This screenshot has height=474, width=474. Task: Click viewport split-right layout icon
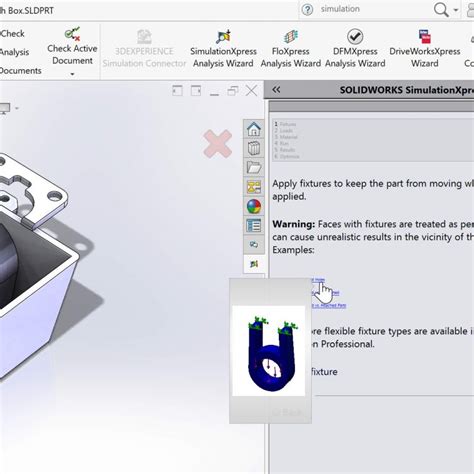pos(196,91)
